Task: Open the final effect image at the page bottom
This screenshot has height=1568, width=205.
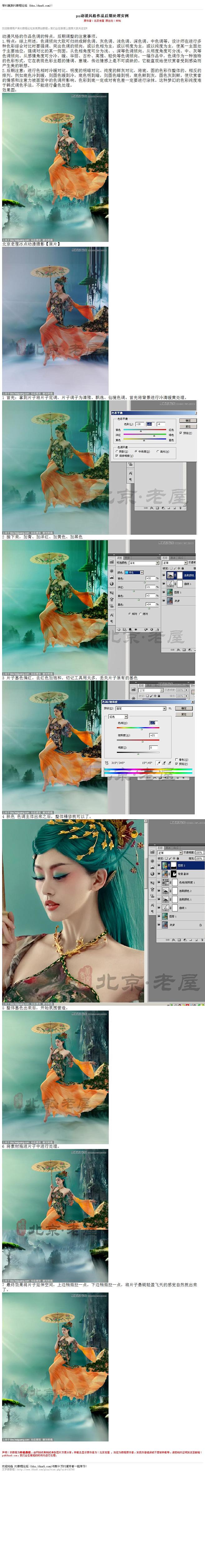Action: [x=55, y=1366]
